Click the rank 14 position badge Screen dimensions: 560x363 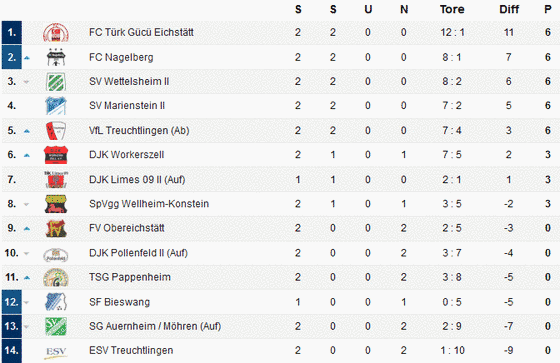pyautogui.click(x=12, y=350)
